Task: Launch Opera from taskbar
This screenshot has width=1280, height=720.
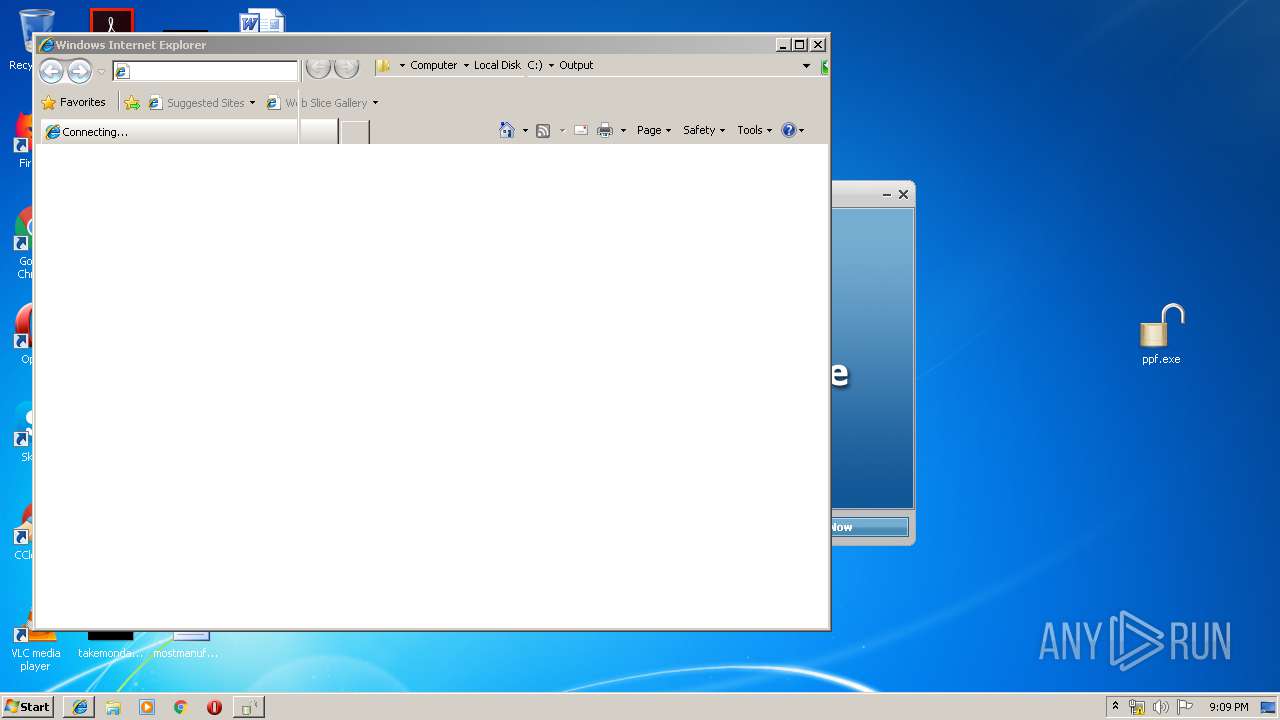Action: coord(214,707)
